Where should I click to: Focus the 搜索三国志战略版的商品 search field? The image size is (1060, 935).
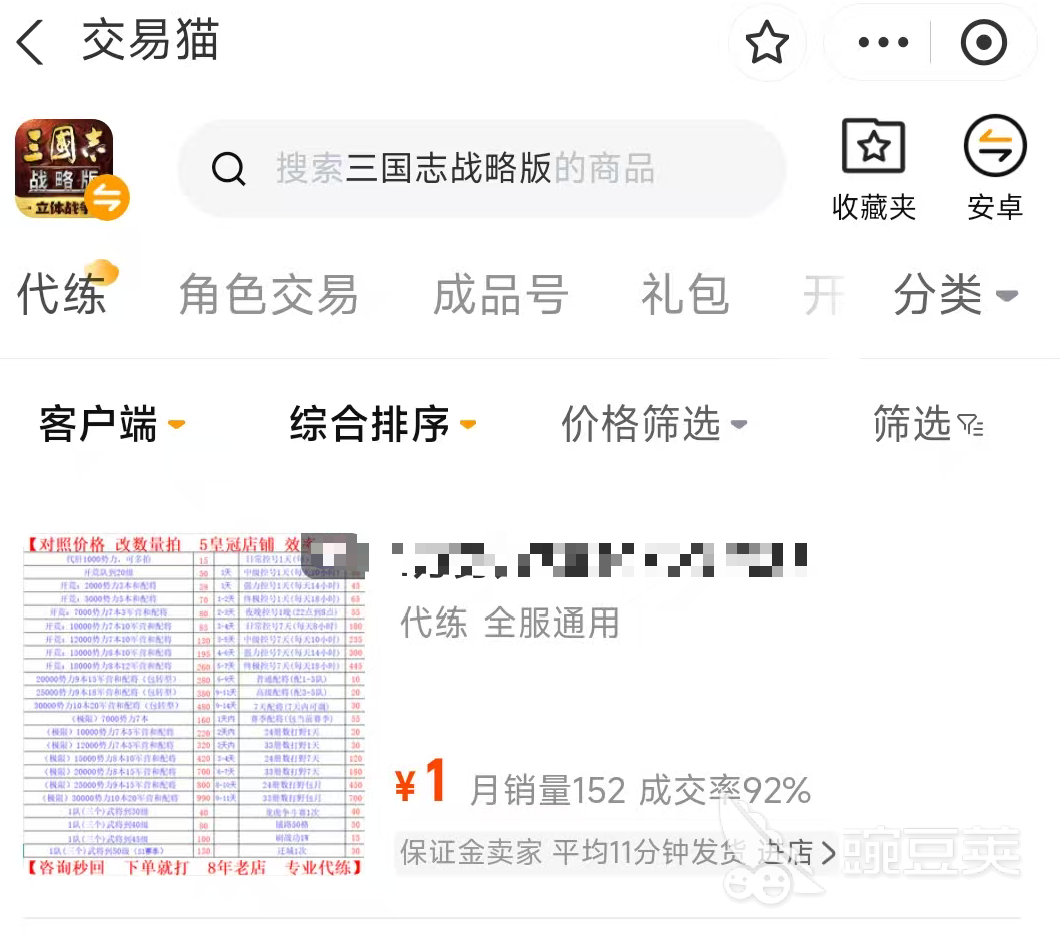tap(481, 168)
